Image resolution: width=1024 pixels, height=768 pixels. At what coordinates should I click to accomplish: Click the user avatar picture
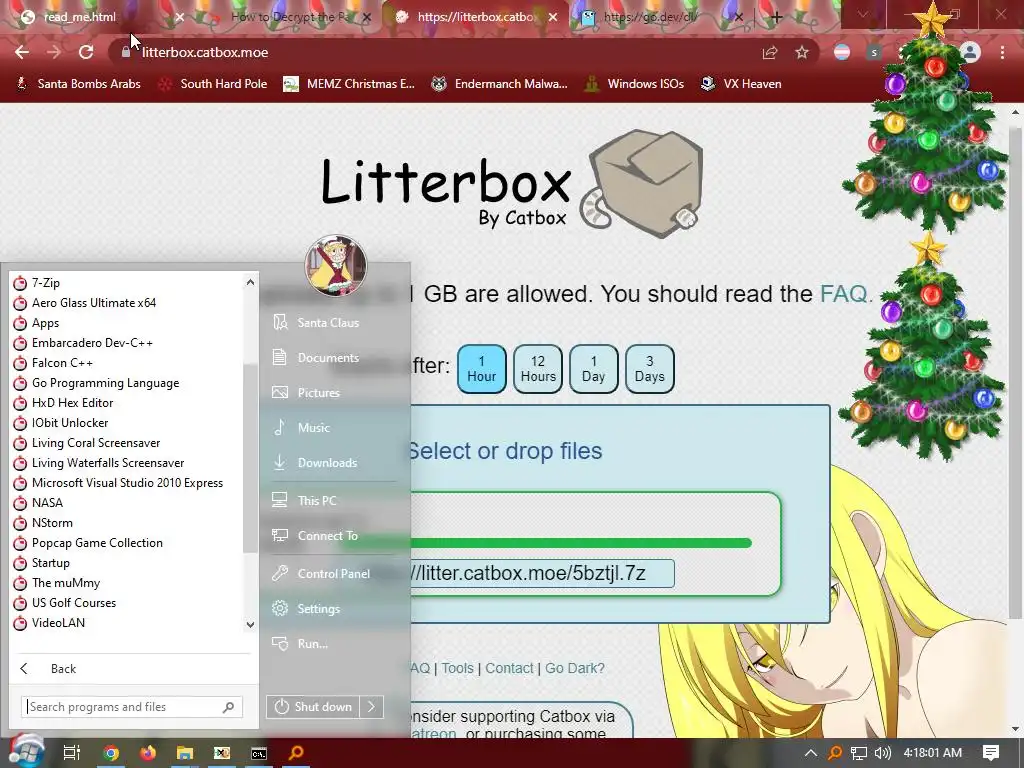(336, 266)
